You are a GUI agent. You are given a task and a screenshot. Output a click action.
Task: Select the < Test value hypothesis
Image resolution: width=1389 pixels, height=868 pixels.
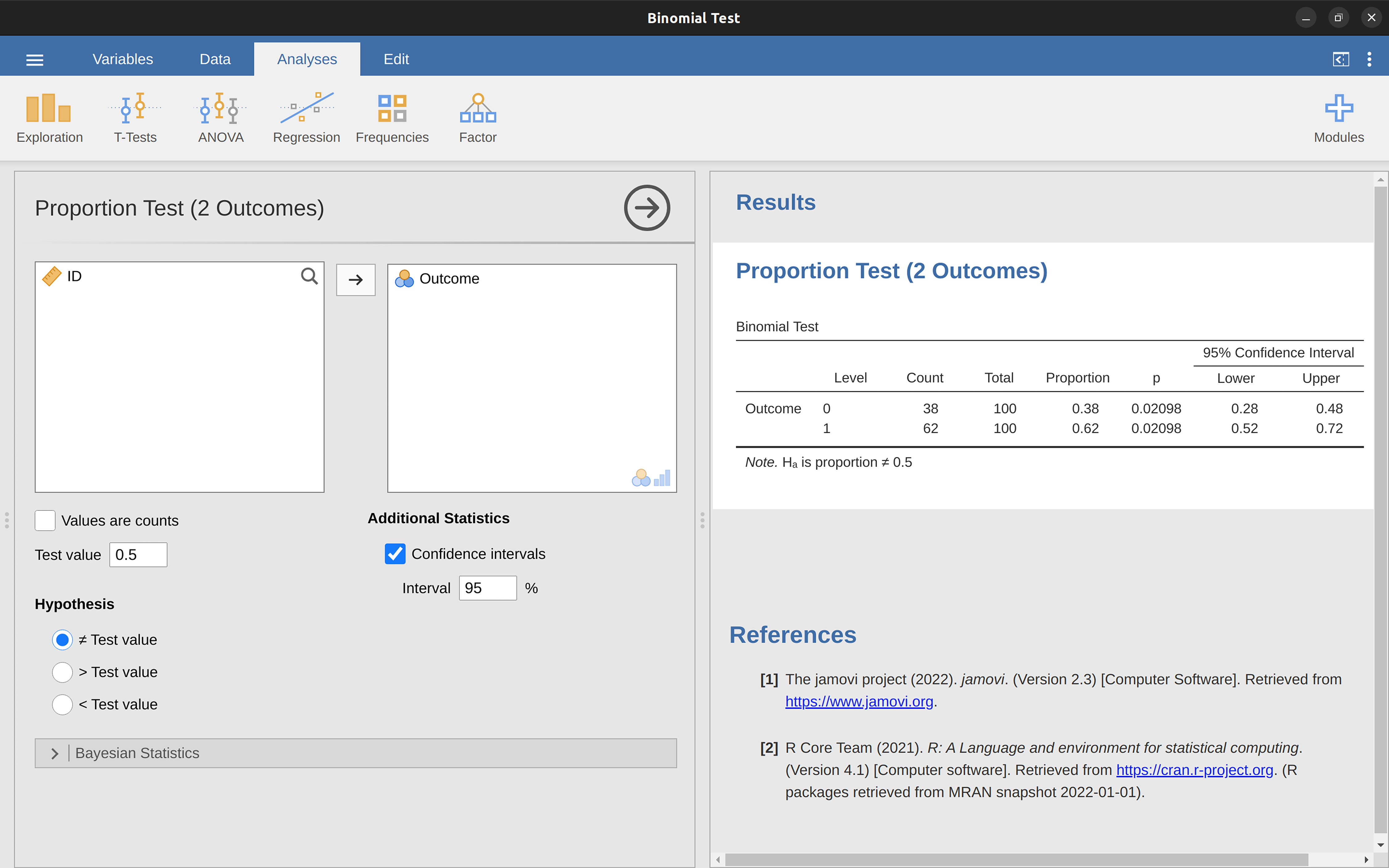pyautogui.click(x=62, y=704)
